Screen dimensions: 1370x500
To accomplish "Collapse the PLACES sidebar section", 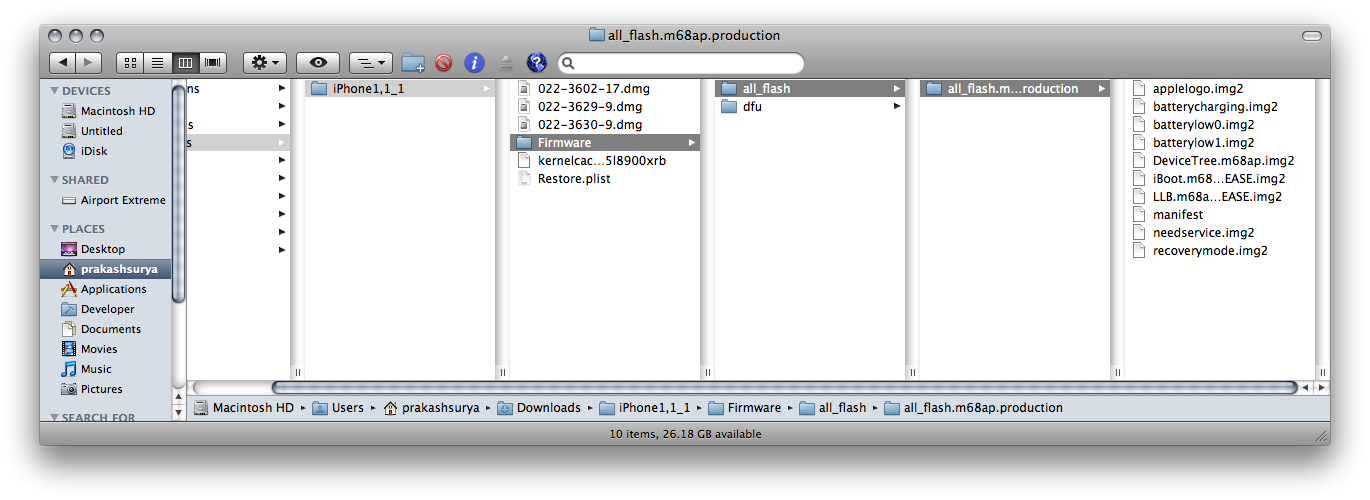I will 54,229.
